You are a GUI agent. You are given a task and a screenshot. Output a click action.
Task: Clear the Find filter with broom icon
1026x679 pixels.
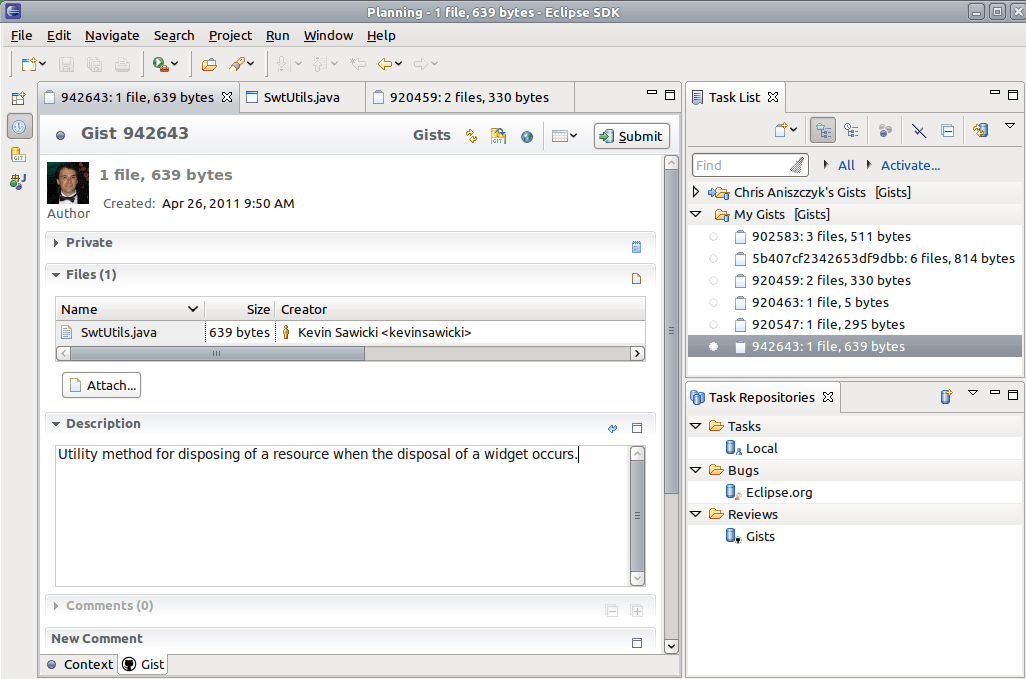(797, 165)
